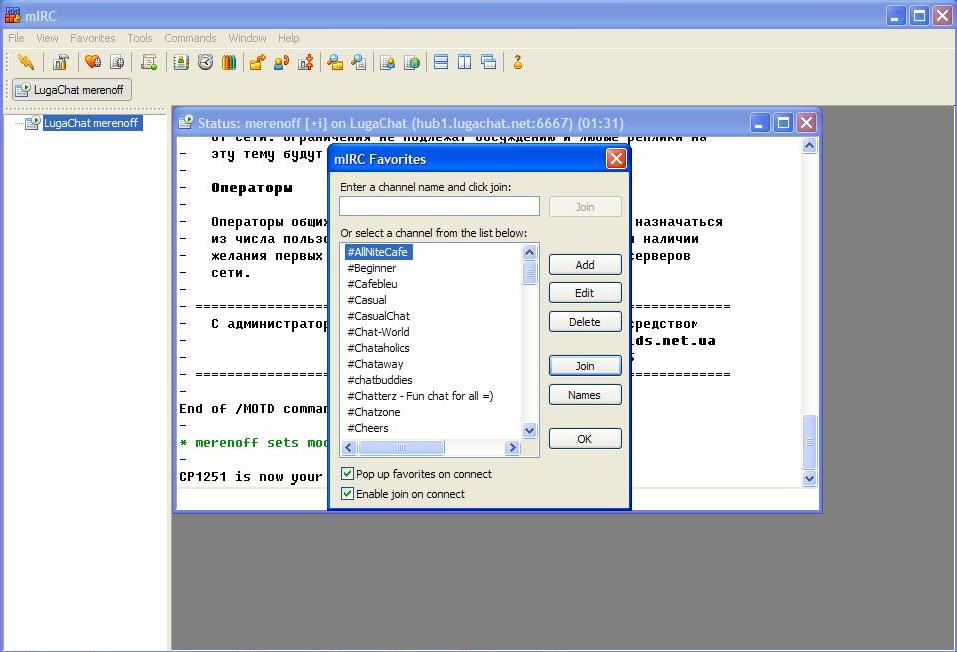This screenshot has height=652, width=957.
Task: Open the View menu
Action: point(47,38)
